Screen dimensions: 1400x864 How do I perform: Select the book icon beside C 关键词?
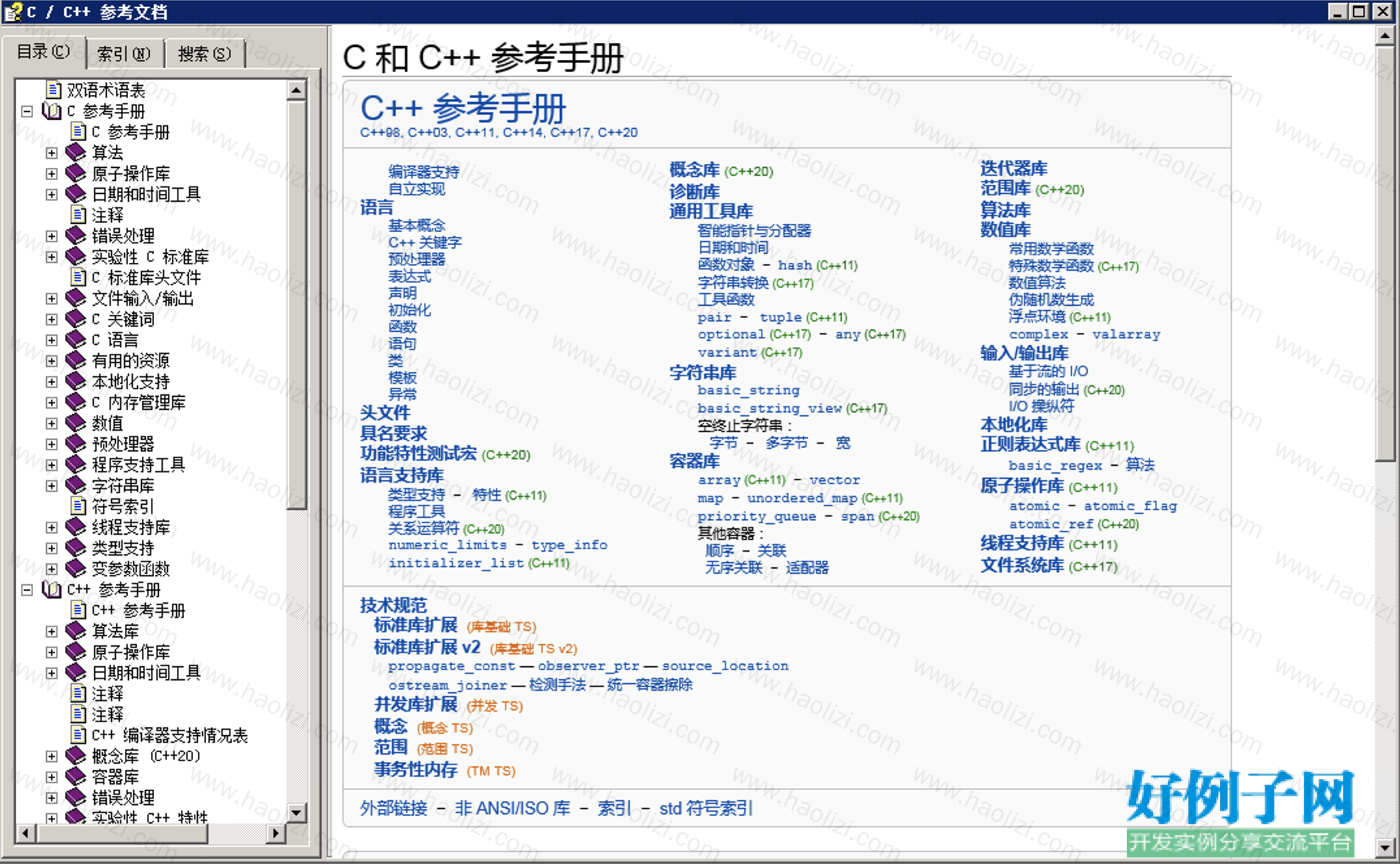click(76, 319)
